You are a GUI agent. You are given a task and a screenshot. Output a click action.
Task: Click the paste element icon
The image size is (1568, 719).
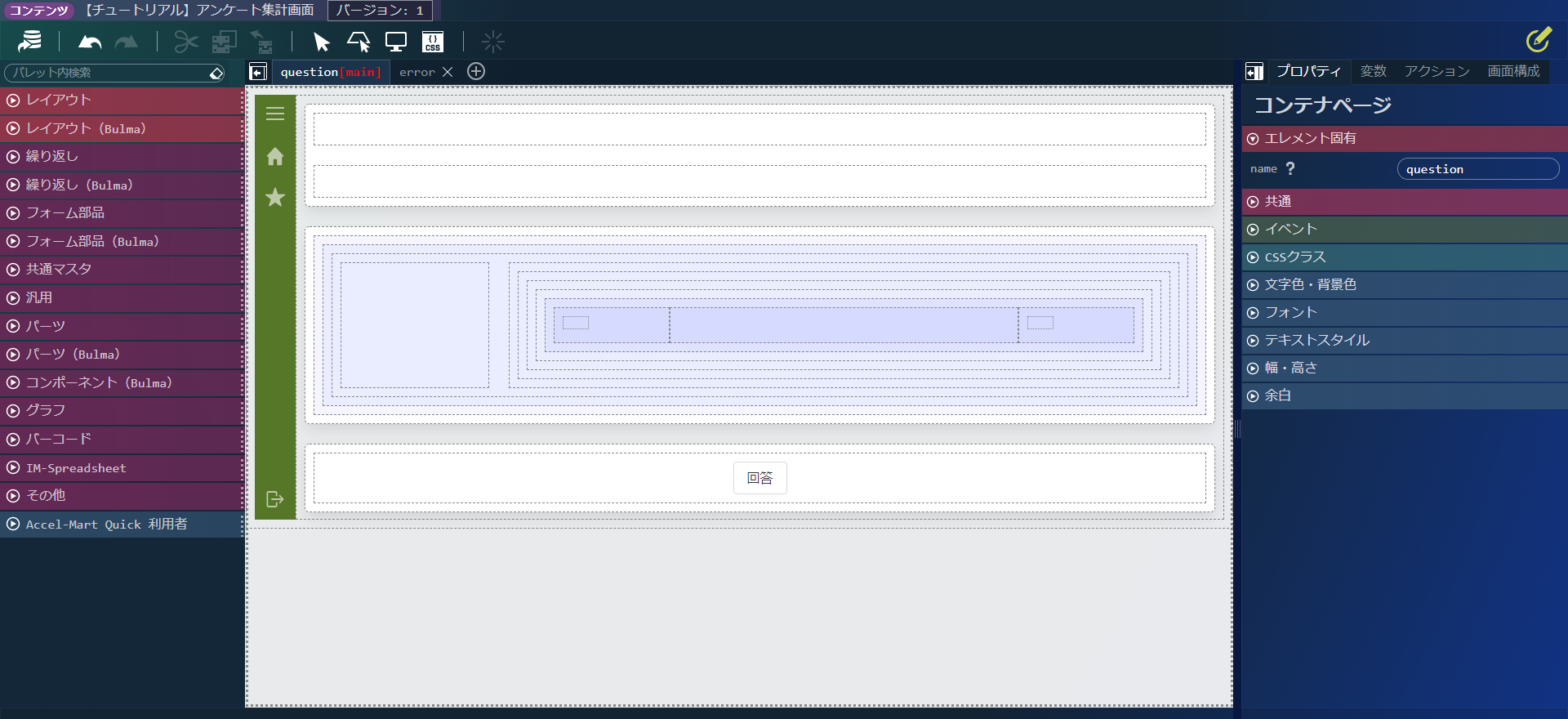262,42
